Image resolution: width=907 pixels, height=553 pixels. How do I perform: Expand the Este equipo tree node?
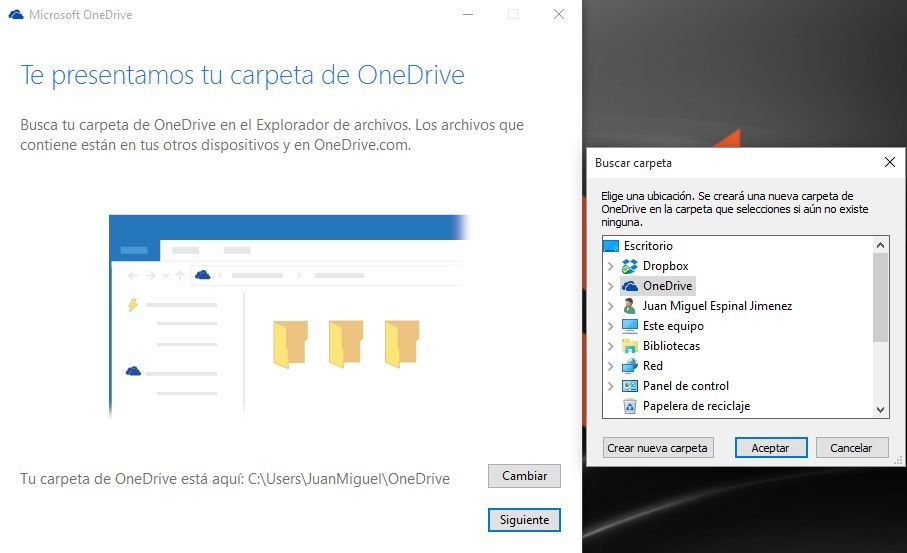(x=610, y=326)
